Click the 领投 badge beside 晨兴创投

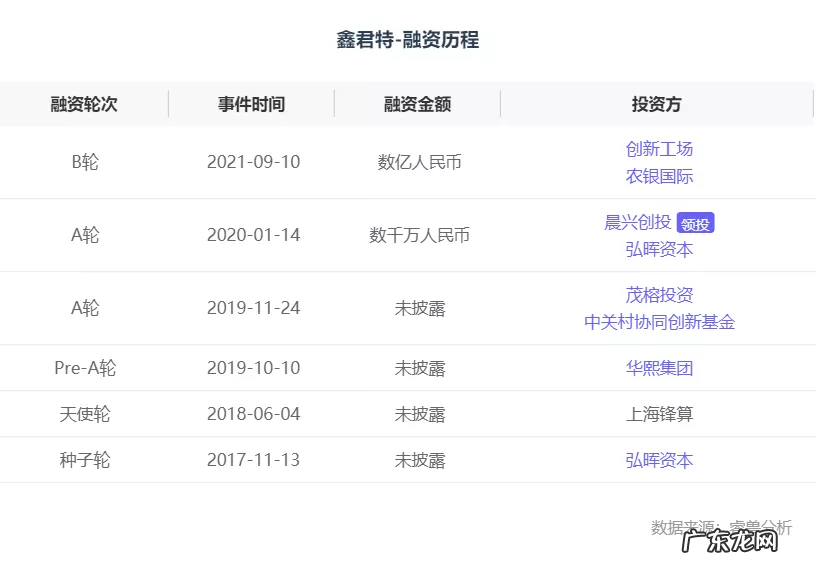pos(695,223)
